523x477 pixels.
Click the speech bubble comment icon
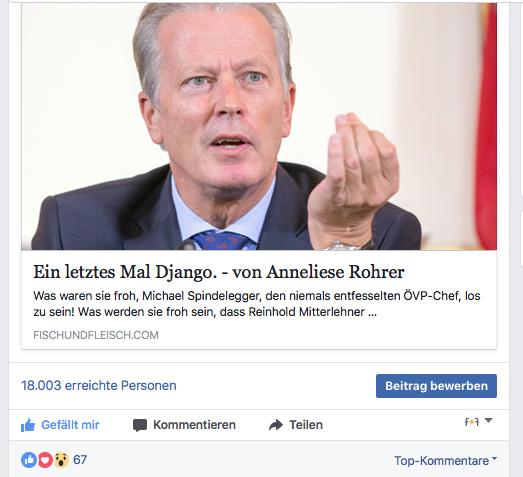click(x=140, y=425)
